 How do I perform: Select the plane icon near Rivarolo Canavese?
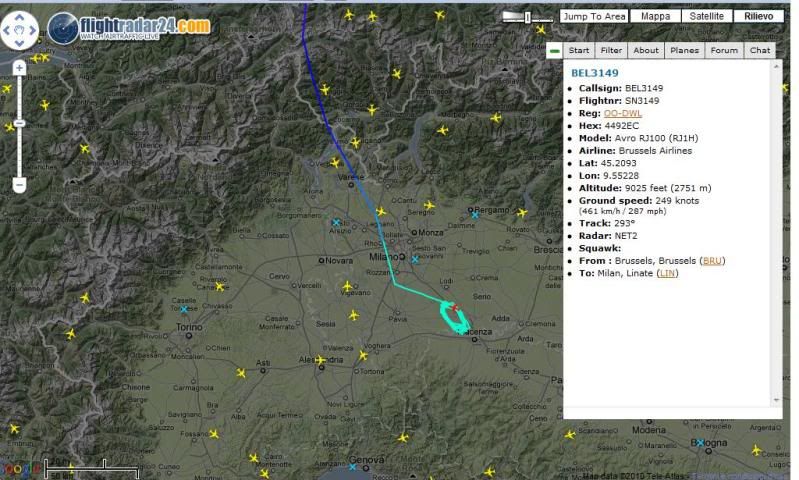(220, 287)
